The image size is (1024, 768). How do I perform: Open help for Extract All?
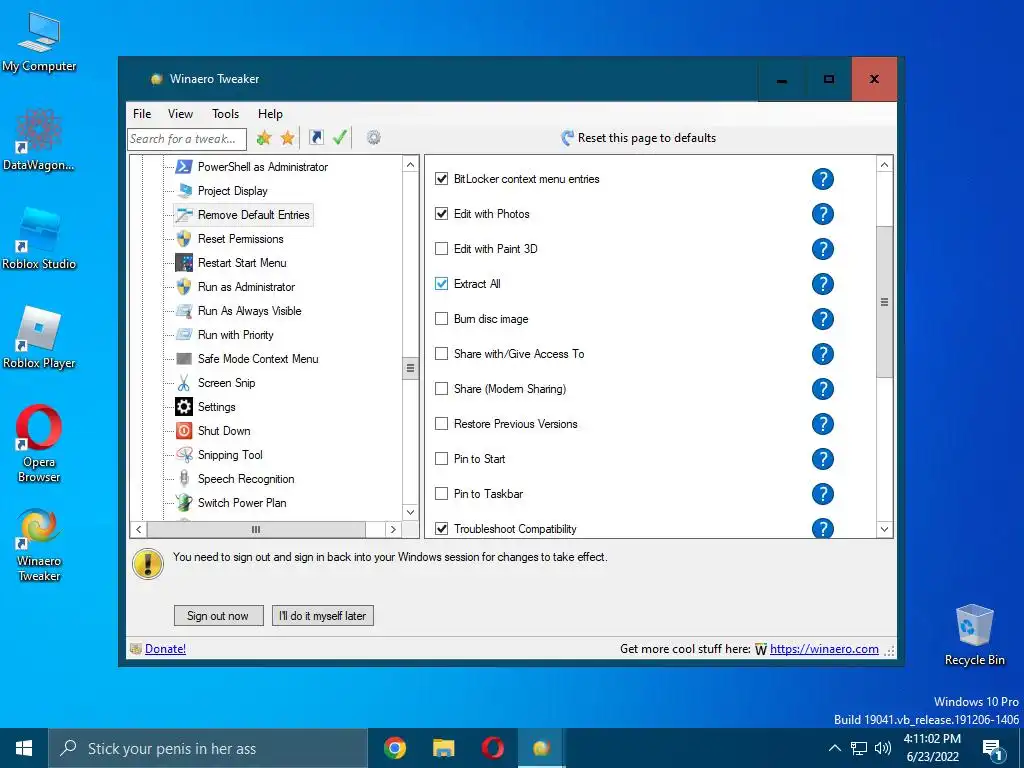823,284
